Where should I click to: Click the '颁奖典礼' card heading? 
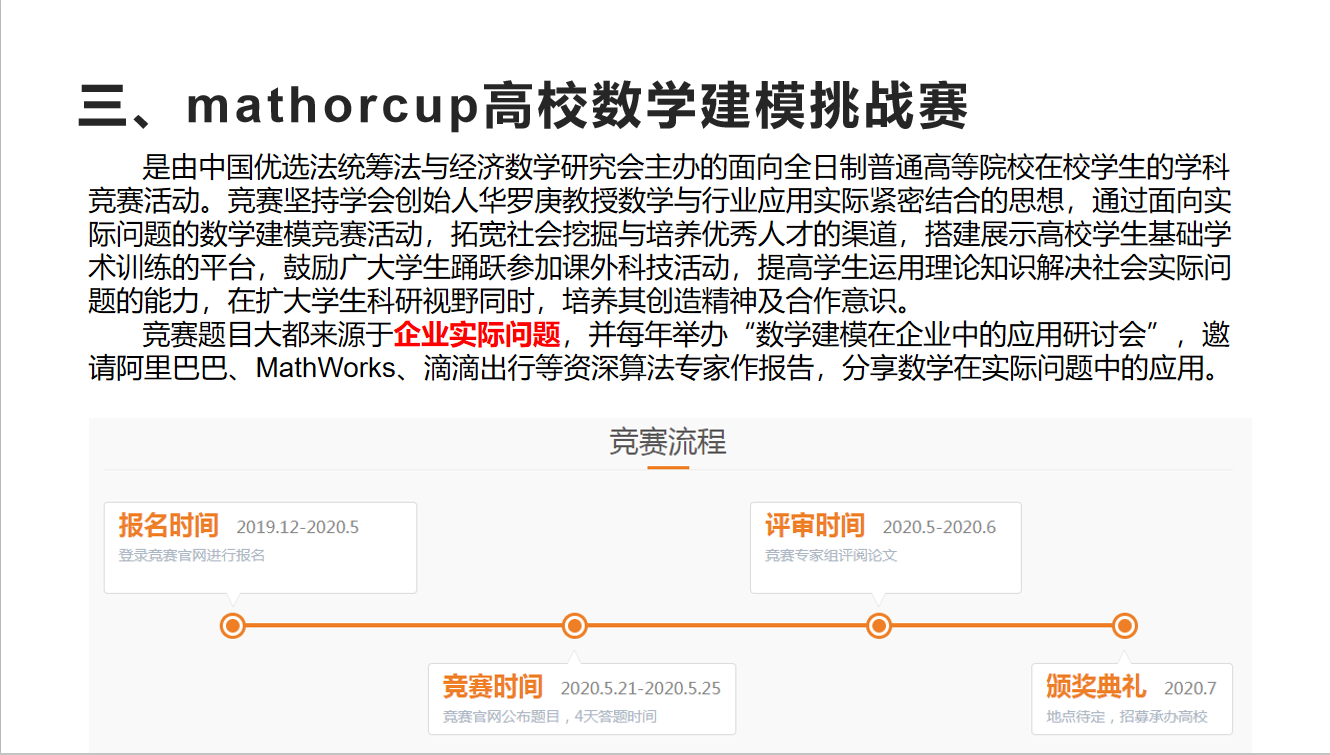click(1096, 687)
